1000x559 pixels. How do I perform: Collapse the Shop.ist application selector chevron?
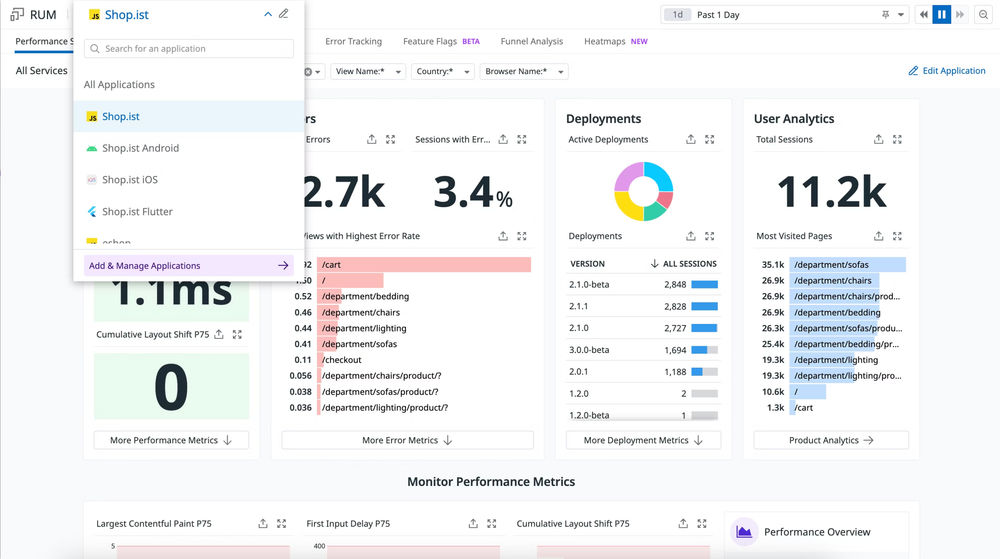click(x=268, y=14)
